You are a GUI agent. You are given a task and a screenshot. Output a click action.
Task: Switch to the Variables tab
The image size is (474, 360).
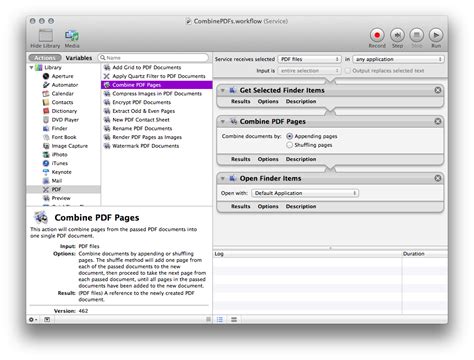[79, 58]
